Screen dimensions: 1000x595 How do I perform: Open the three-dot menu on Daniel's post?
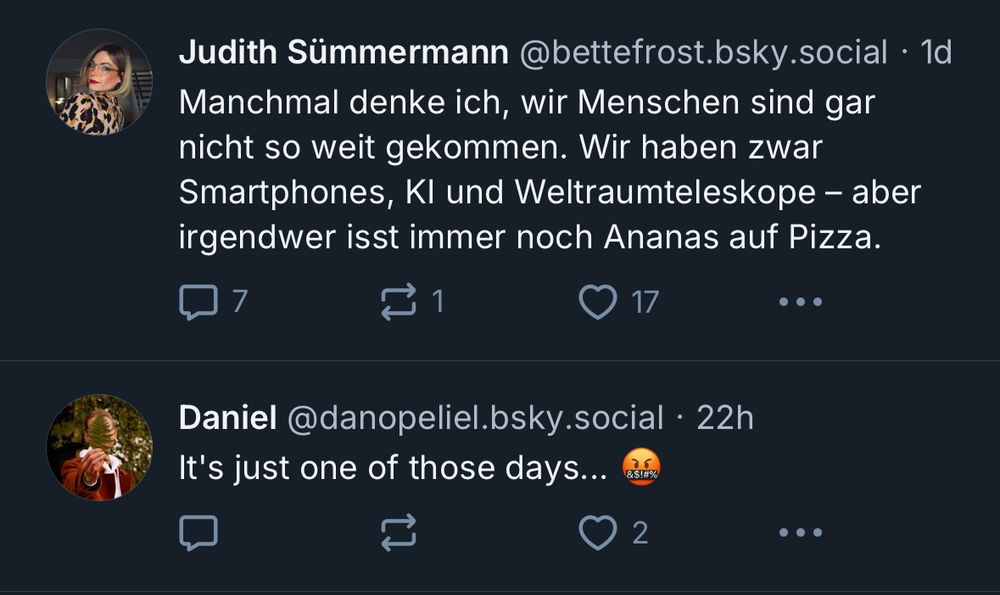tap(800, 533)
